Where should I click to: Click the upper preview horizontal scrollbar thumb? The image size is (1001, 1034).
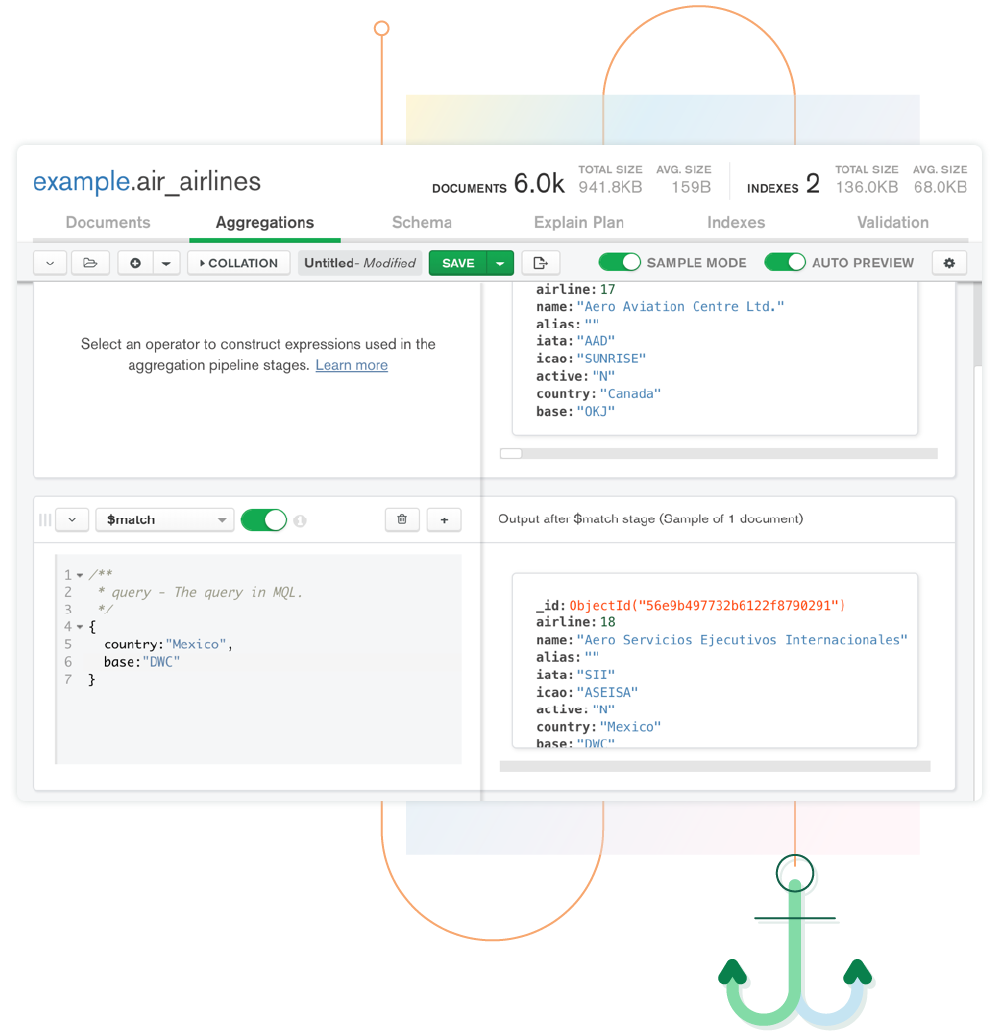coord(511,454)
